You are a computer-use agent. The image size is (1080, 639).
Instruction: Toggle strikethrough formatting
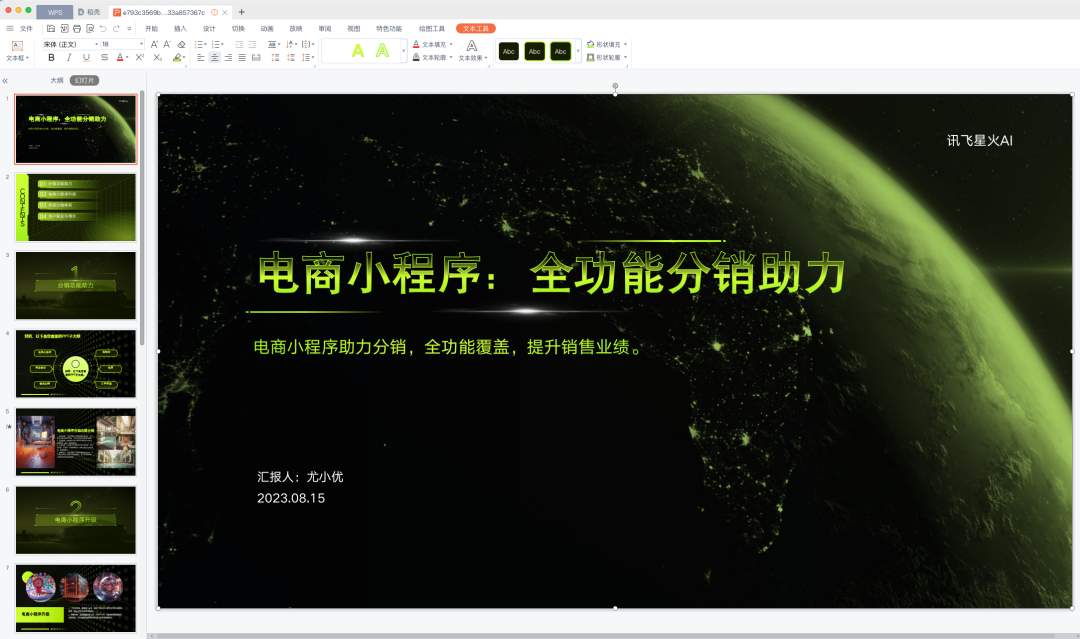coord(104,57)
